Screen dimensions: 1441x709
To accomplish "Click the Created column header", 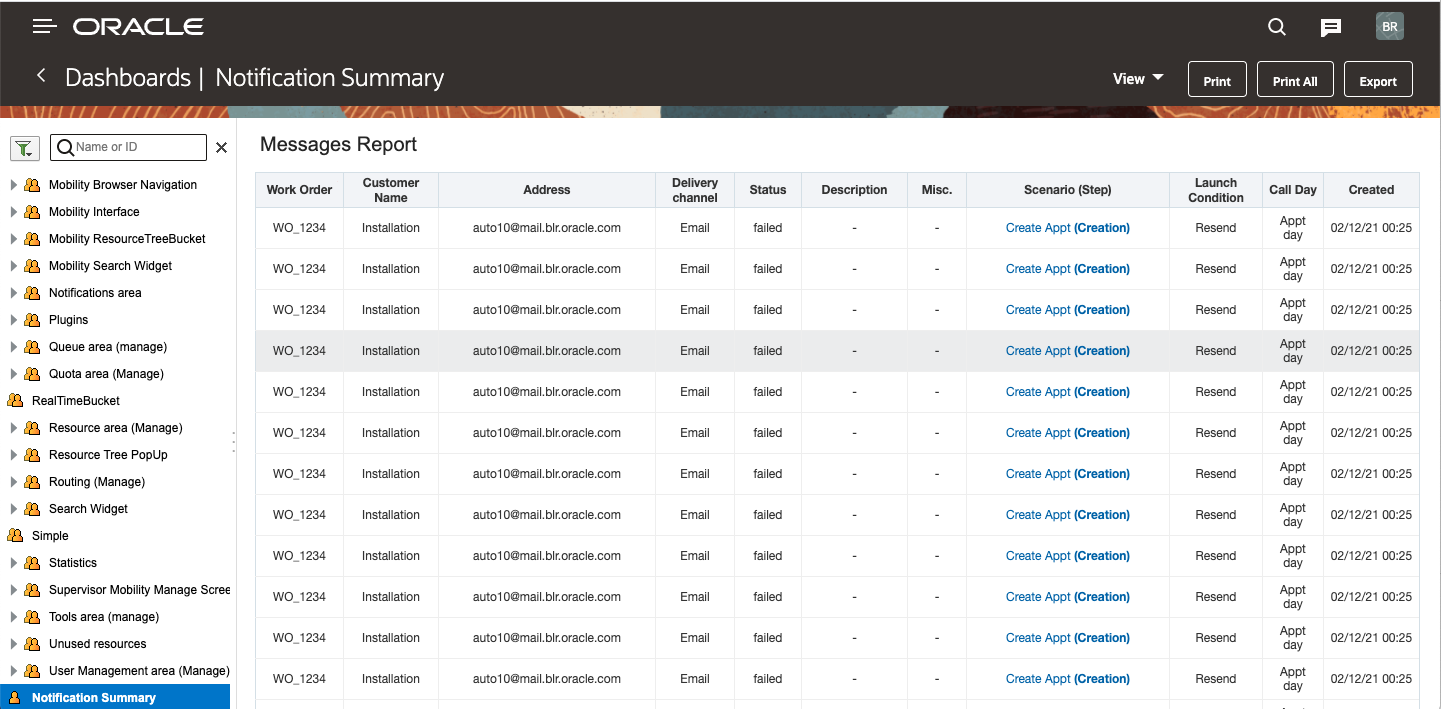I will click(x=1370, y=190).
